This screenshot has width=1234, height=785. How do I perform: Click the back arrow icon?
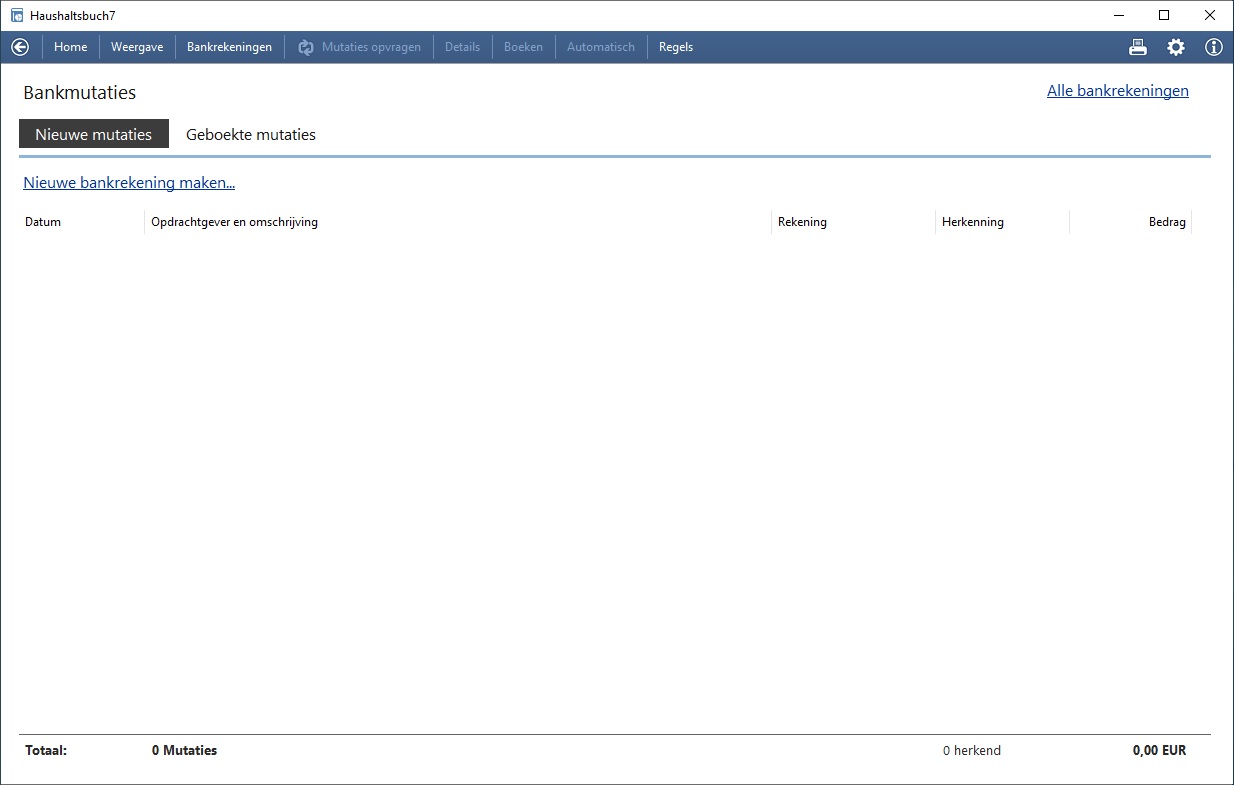click(x=20, y=47)
